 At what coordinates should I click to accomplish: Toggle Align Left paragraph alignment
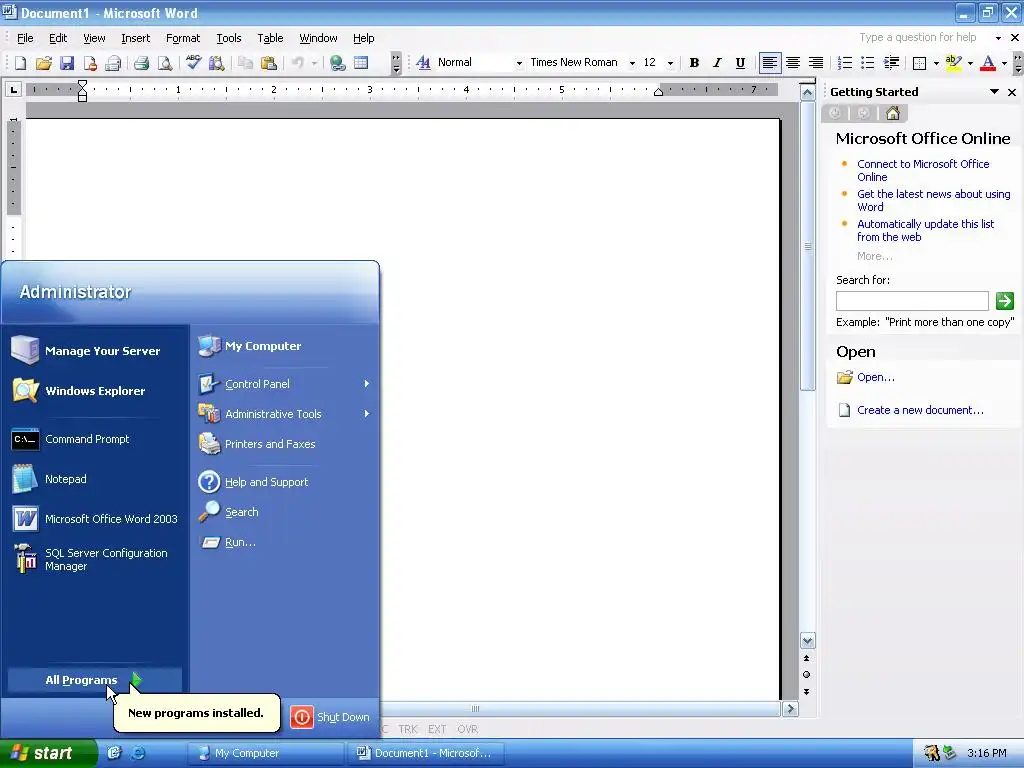(x=770, y=63)
